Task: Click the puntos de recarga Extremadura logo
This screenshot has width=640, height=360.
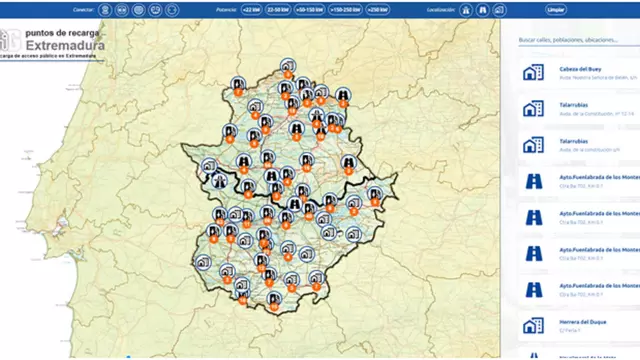Action: [52, 43]
